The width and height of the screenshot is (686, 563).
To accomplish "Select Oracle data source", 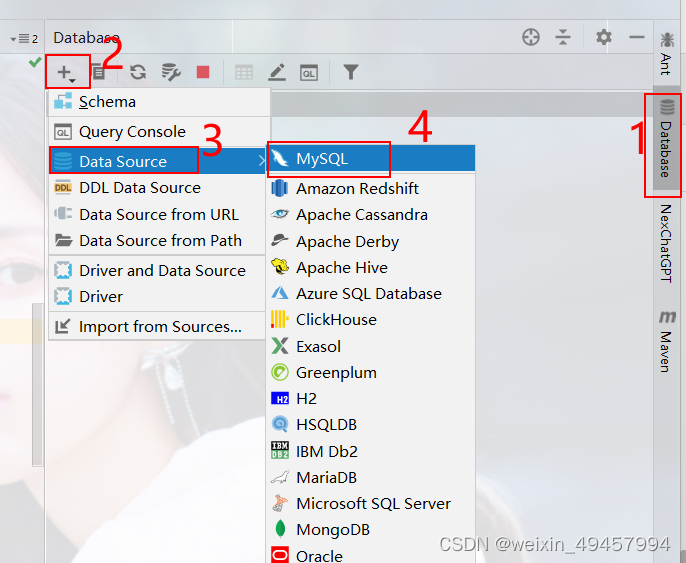I will pyautogui.click(x=371, y=554).
